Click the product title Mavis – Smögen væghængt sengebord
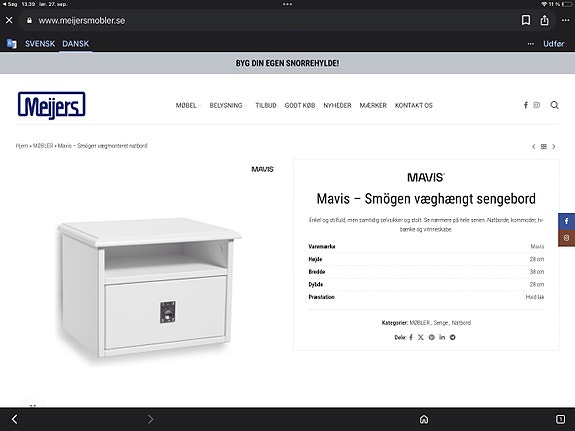The width and height of the screenshot is (575, 431). [x=426, y=199]
